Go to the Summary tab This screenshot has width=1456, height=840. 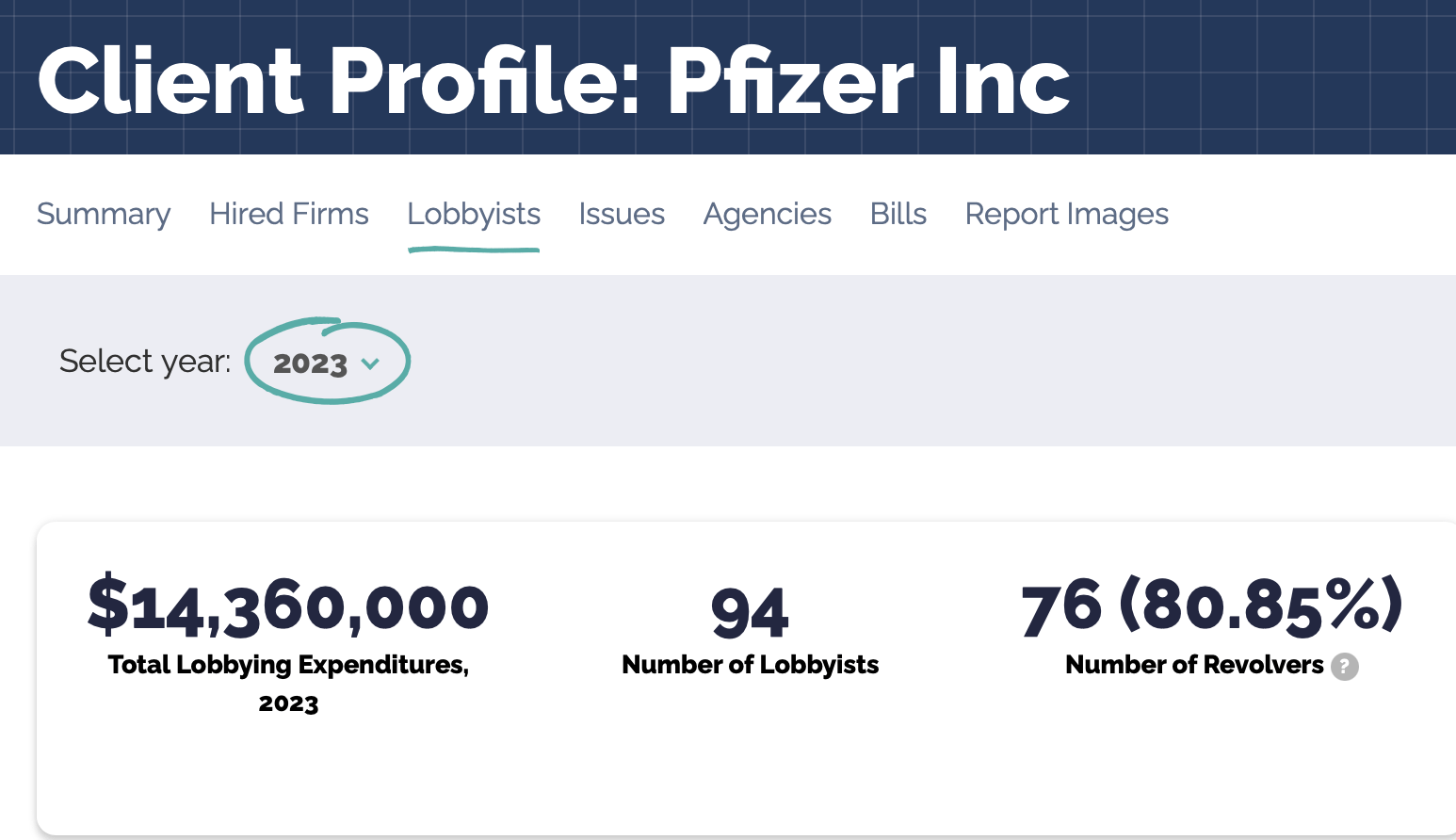point(104,215)
